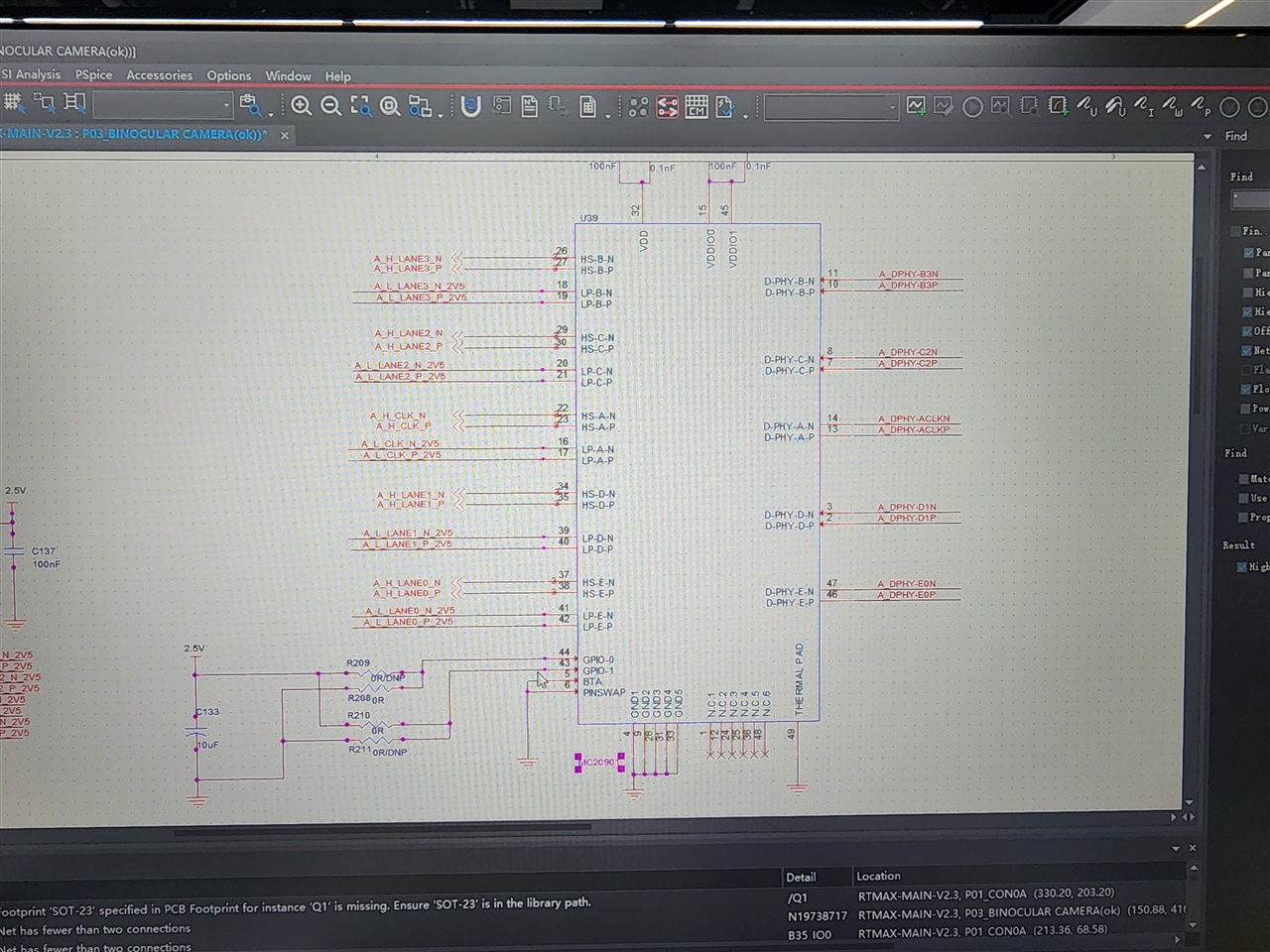Close the P03_BINOCULAR CAMERA schematic tab
The height and width of the screenshot is (952, 1270).
click(284, 135)
